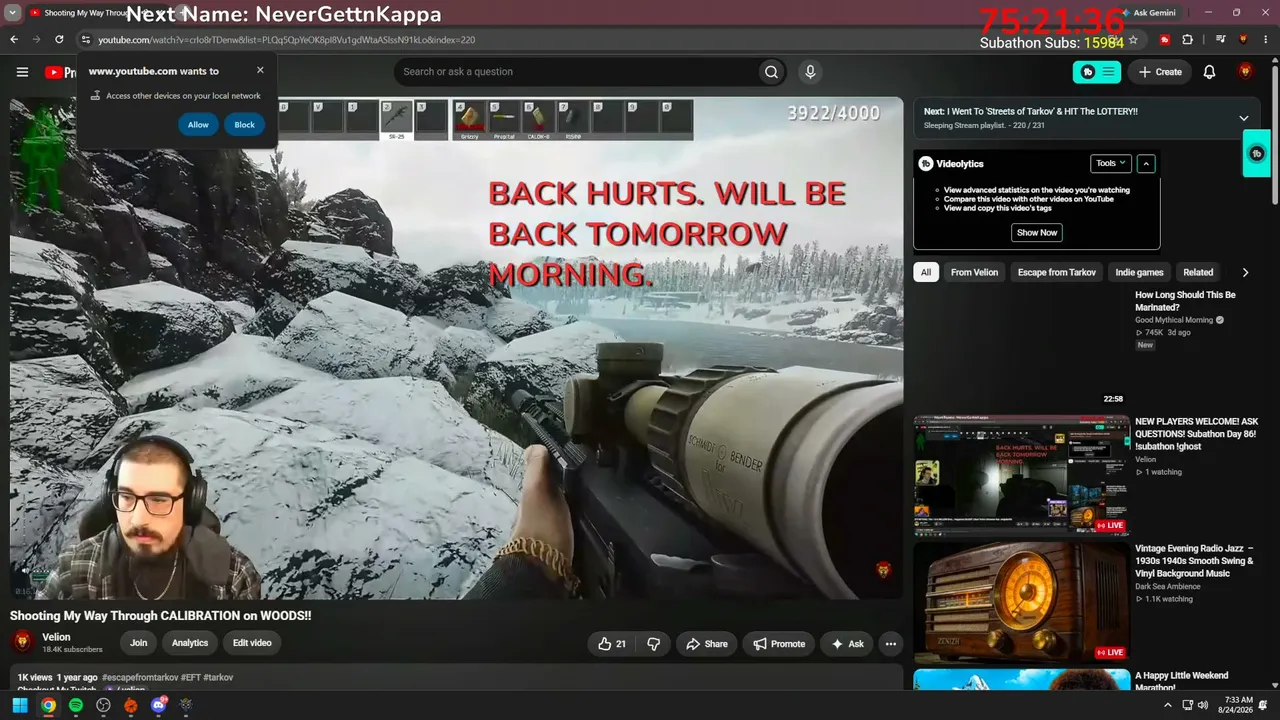Open Discord from the taskbar
This screenshot has width=1280, height=720.
point(158,705)
